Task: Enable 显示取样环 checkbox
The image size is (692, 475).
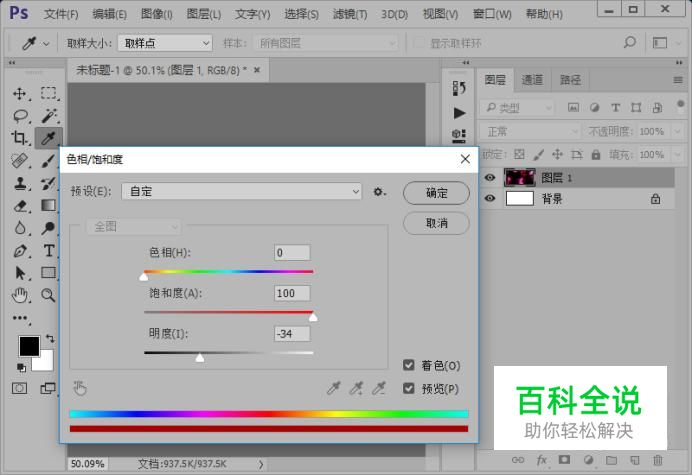Action: [418, 43]
